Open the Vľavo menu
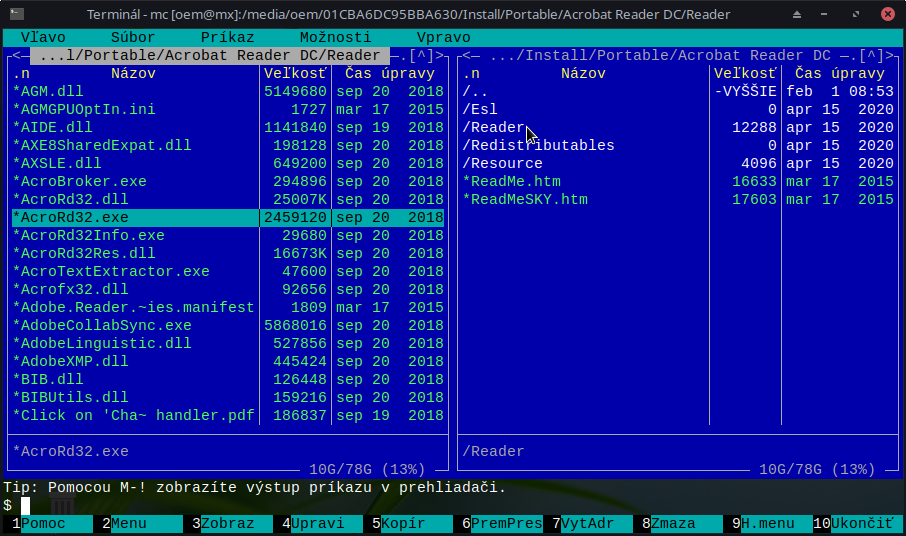Image resolution: width=906 pixels, height=536 pixels. tap(43, 38)
